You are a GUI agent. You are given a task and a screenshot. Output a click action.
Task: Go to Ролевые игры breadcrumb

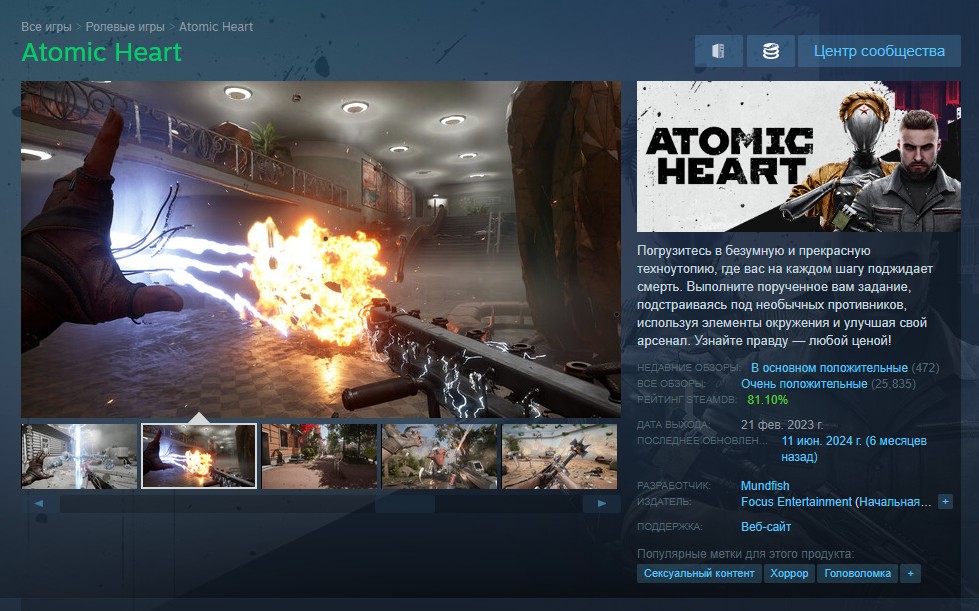tap(125, 27)
